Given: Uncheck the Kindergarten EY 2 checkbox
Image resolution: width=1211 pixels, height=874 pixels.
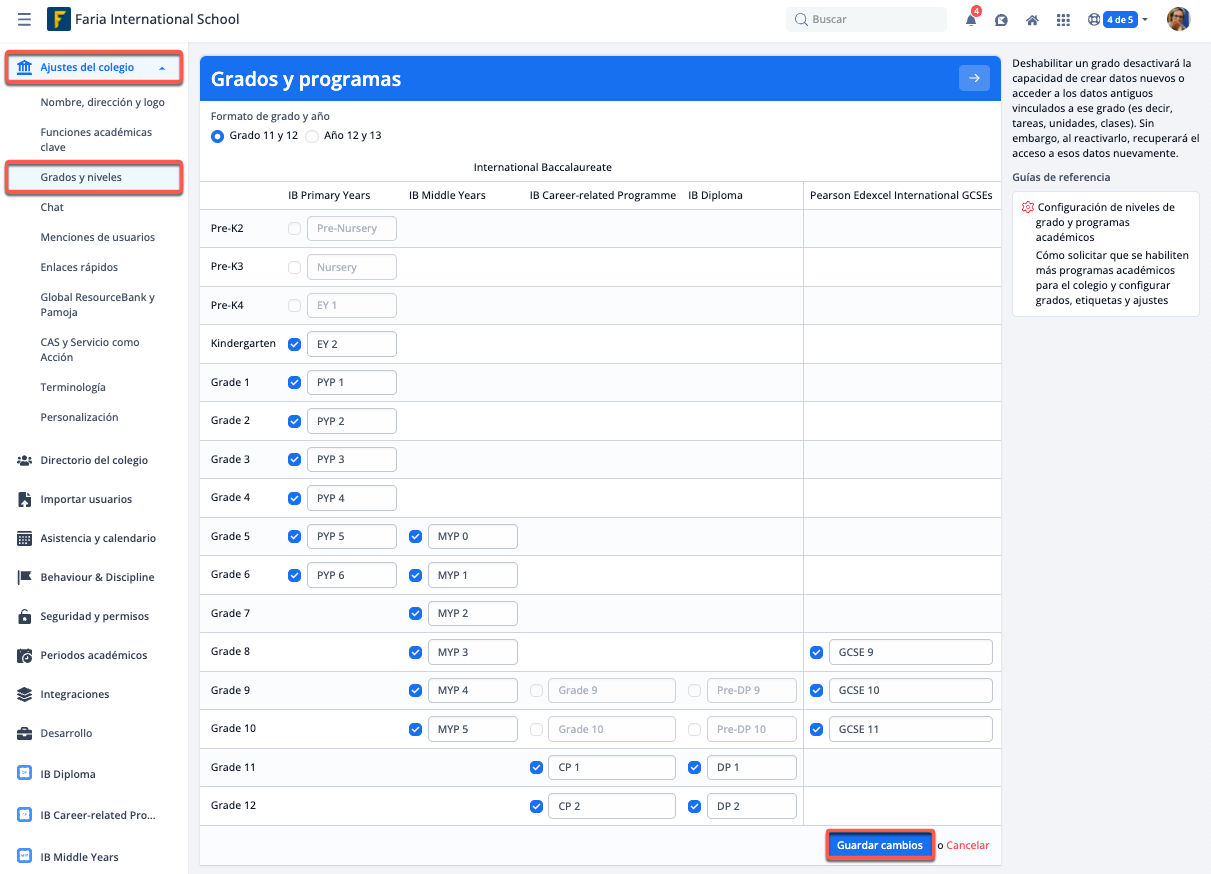Looking at the screenshot, I should 294,344.
